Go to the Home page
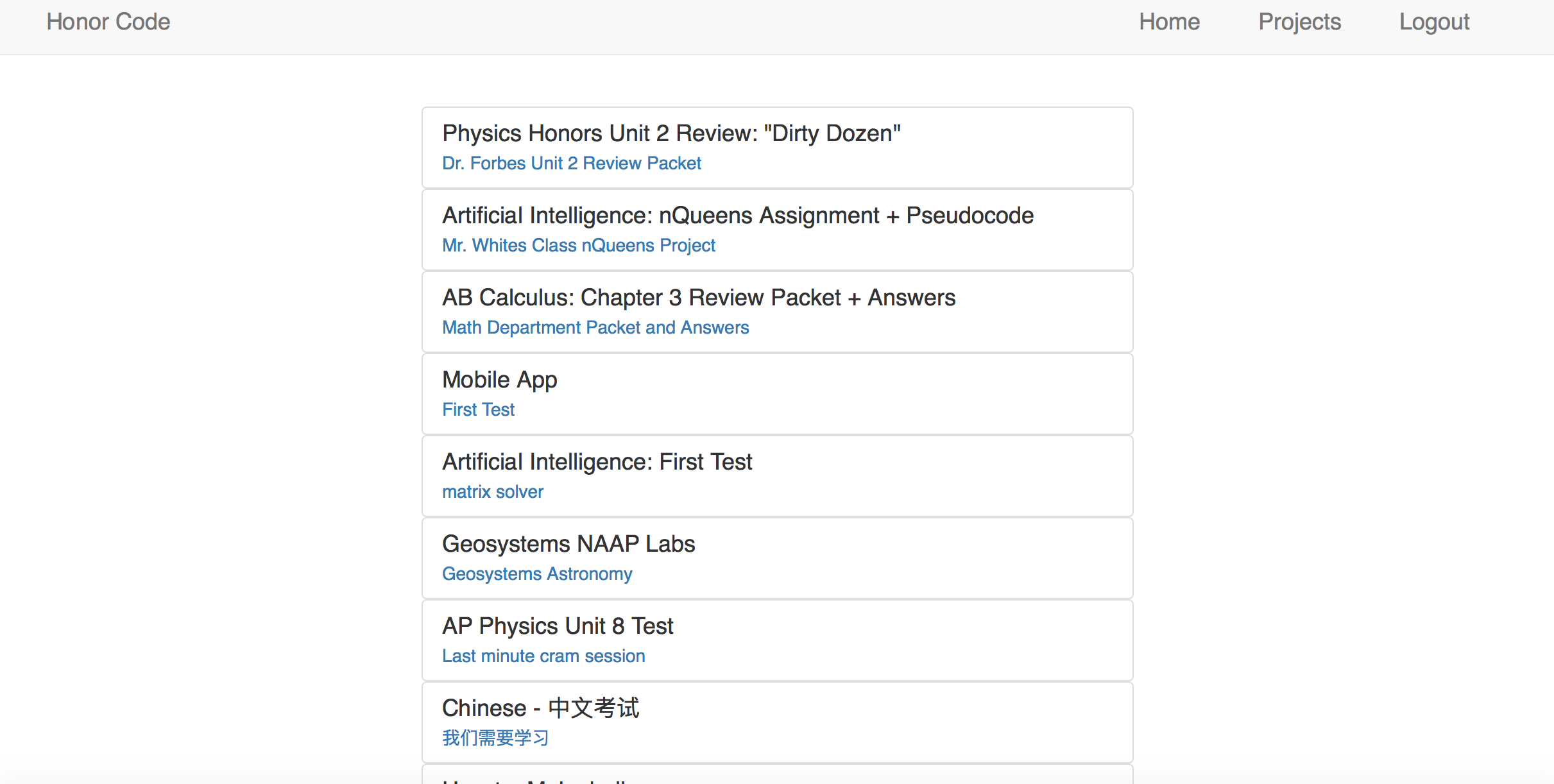 click(1169, 22)
